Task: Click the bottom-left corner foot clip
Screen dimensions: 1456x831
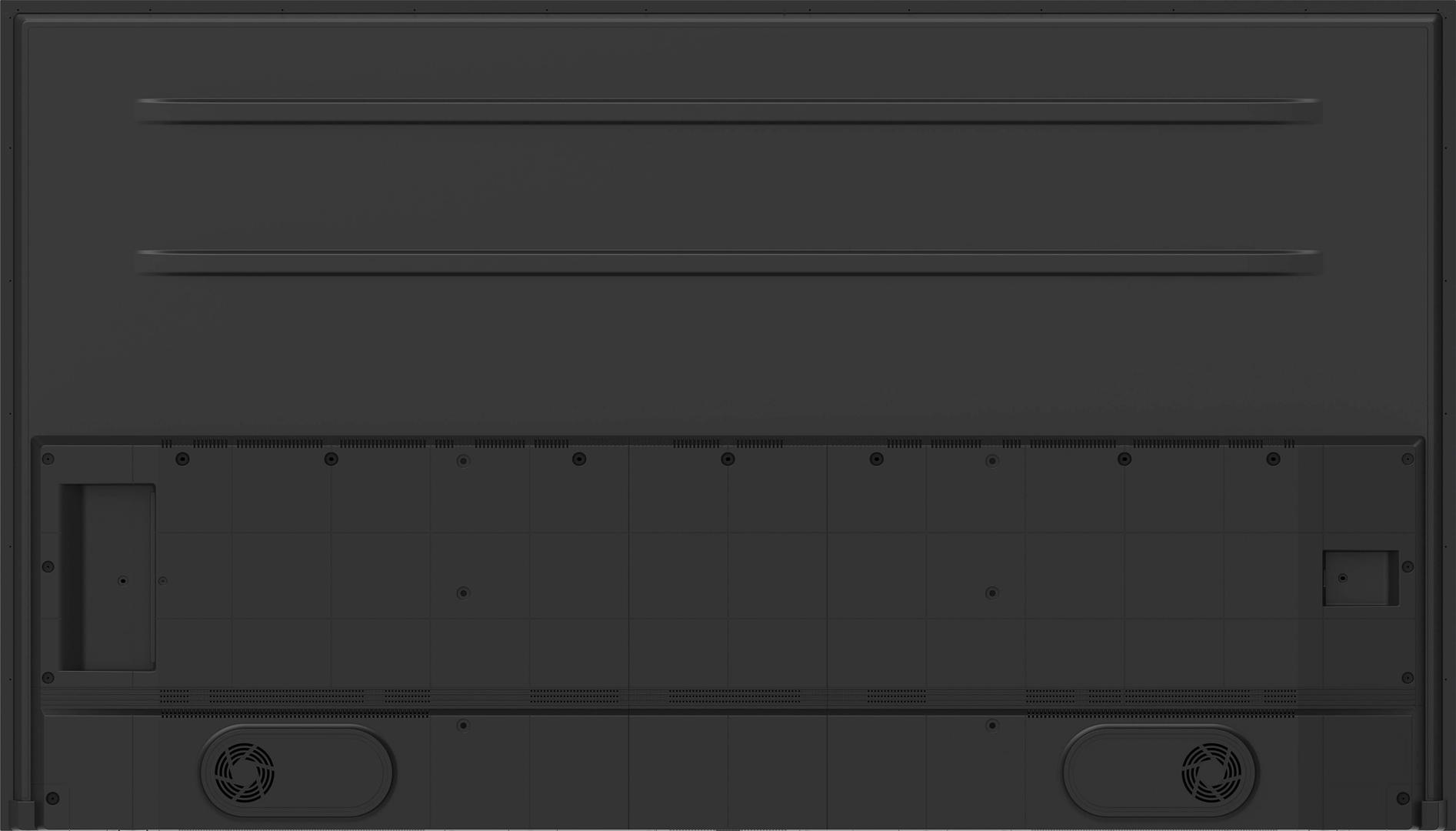Action: (x=25, y=814)
